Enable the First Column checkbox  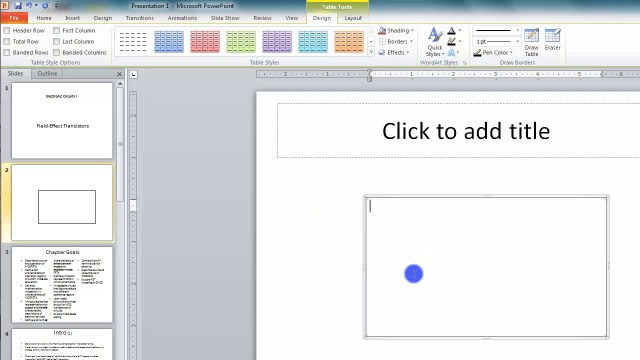point(56,31)
